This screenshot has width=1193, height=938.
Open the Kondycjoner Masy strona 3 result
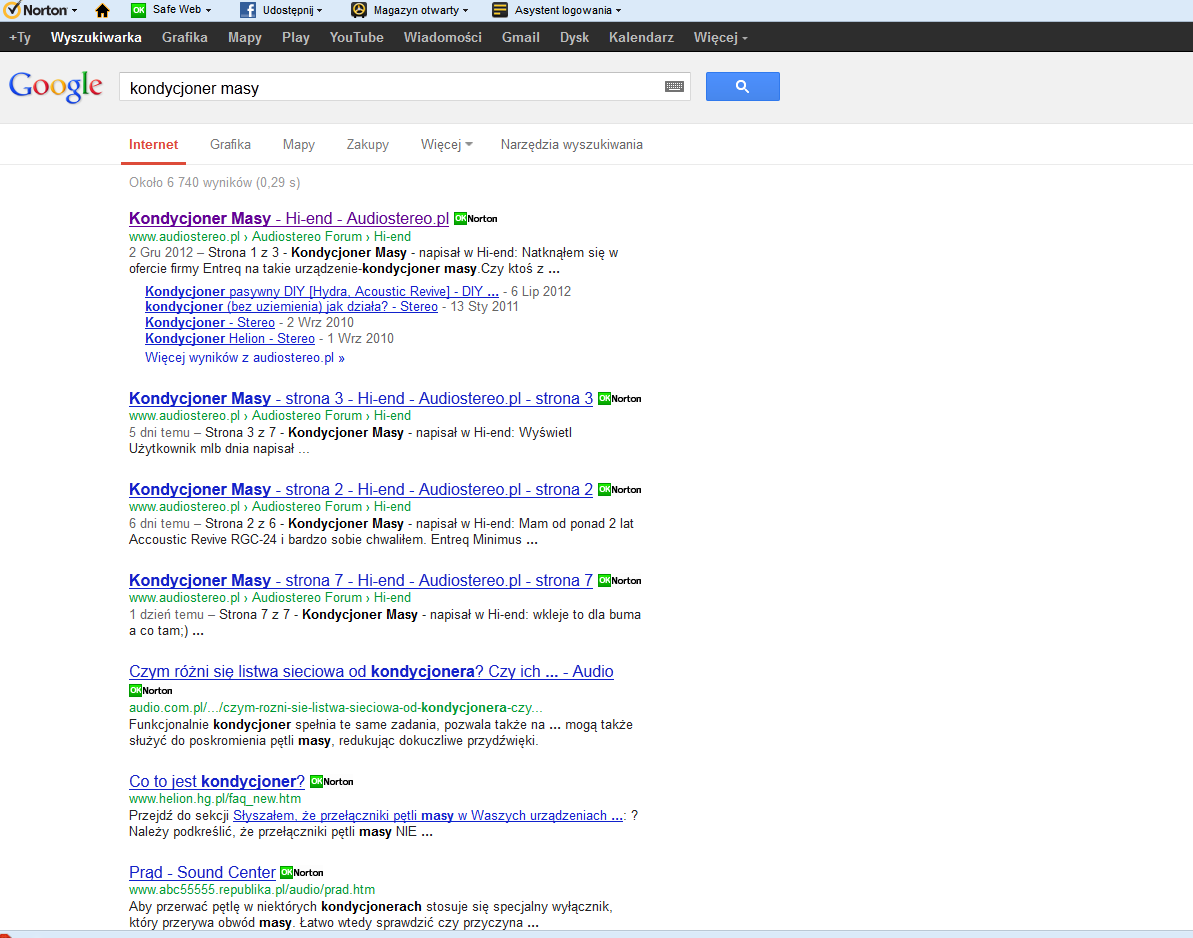pos(361,399)
